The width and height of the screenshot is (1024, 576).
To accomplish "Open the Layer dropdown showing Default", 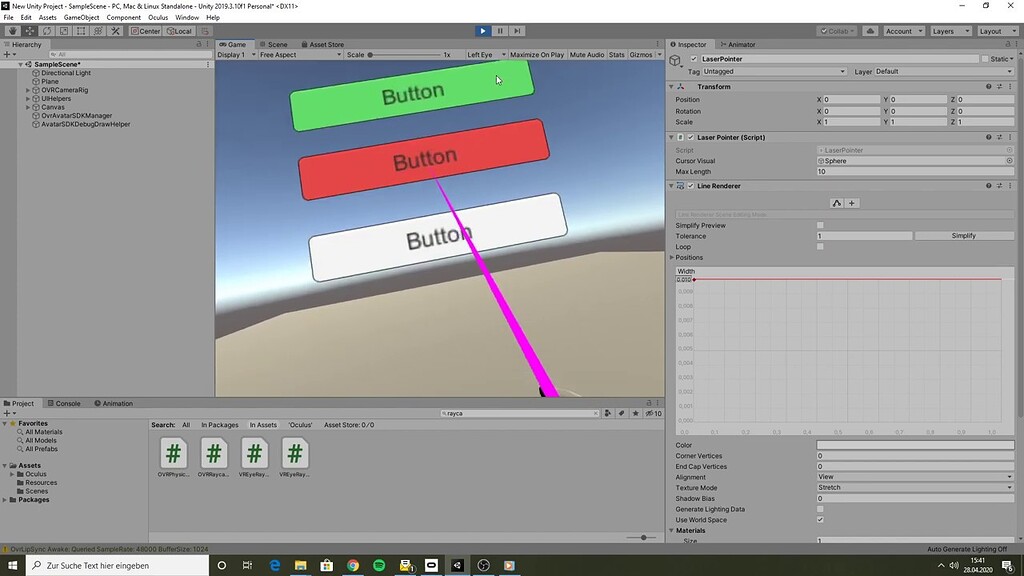I will [x=940, y=71].
